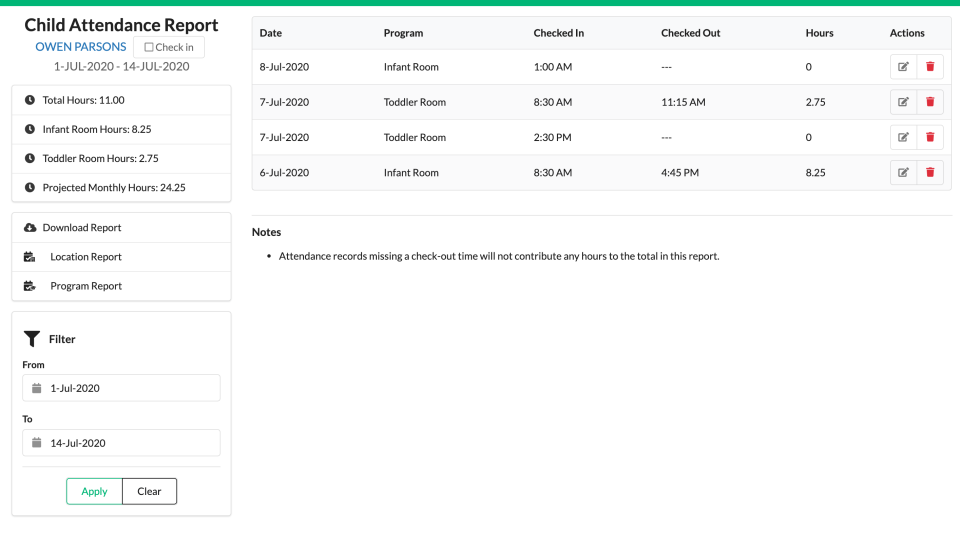Screen dimensions: 960x537
Task: Open Owen Parsons profile link
Action: 81,47
